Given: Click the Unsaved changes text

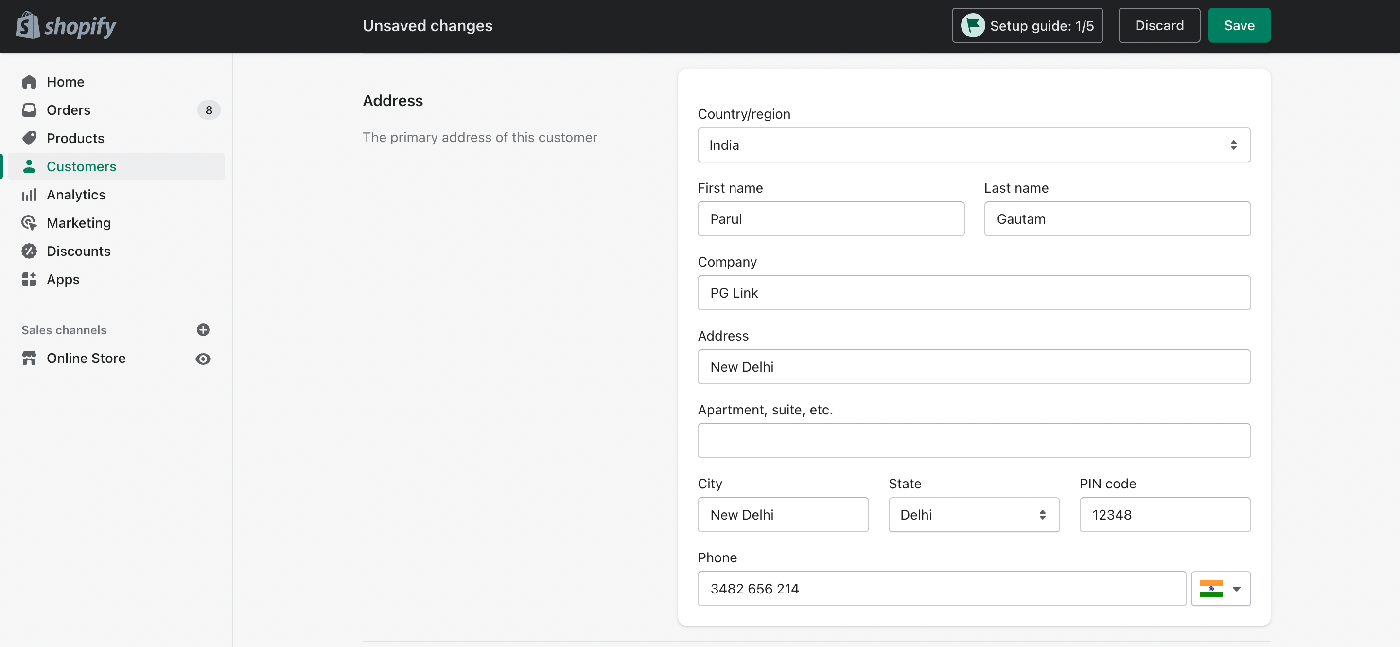Looking at the screenshot, I should click(x=428, y=26).
